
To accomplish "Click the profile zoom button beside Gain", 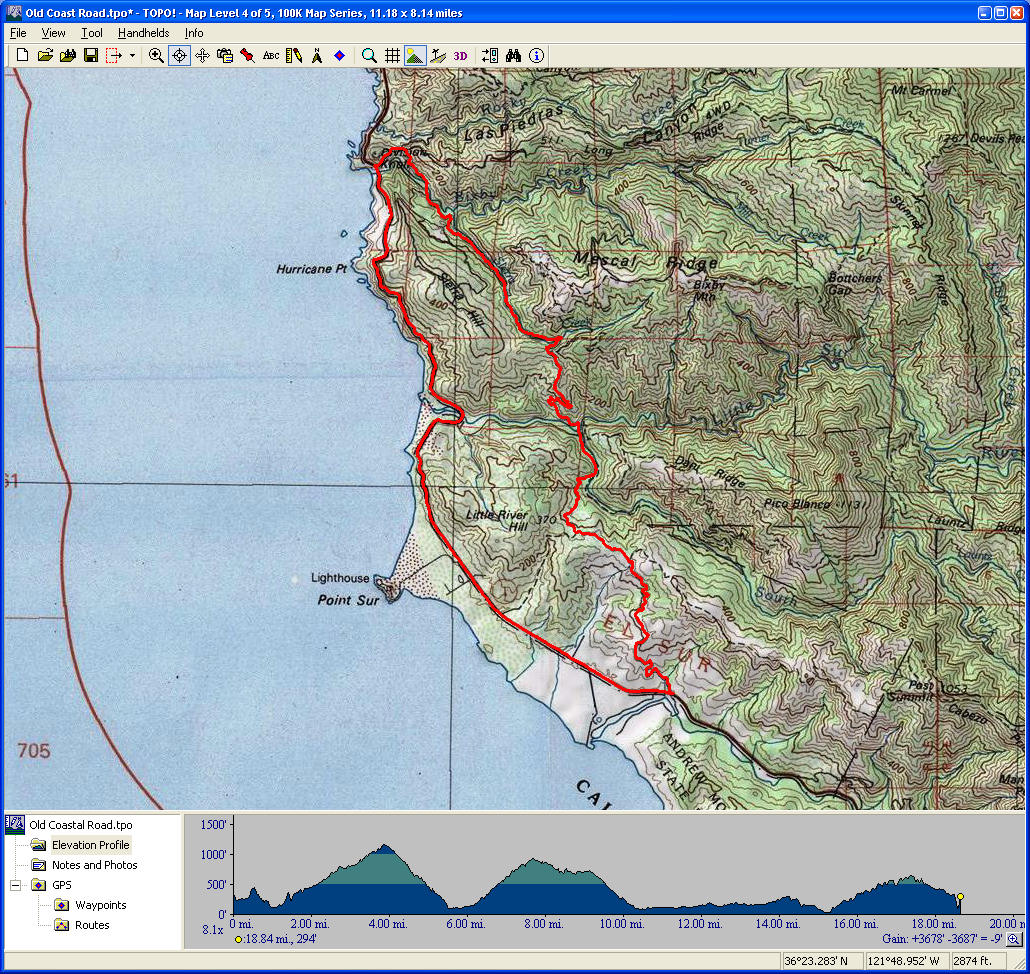I will click(1014, 939).
